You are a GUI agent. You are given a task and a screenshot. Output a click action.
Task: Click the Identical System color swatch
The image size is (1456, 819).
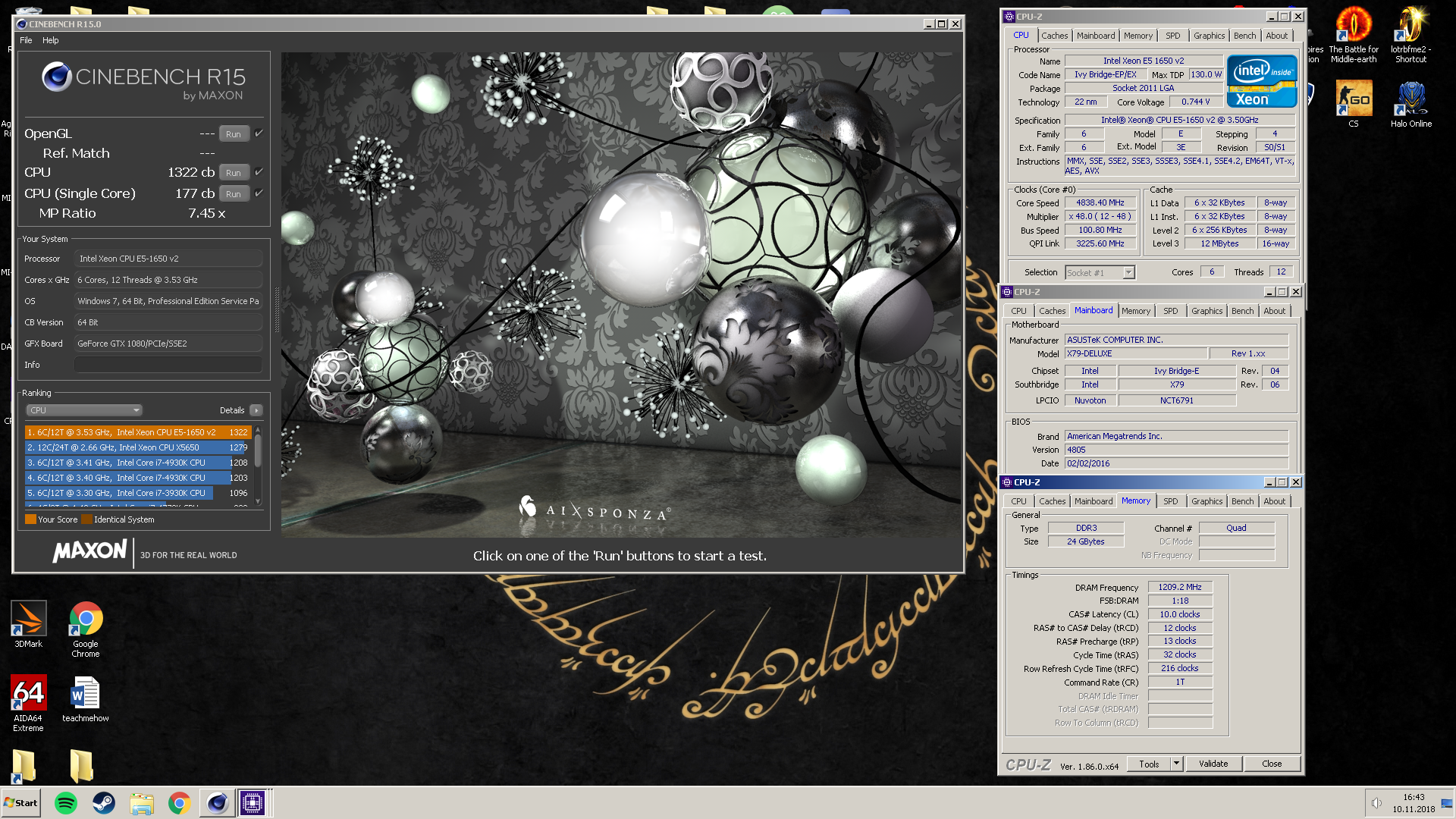[x=86, y=519]
